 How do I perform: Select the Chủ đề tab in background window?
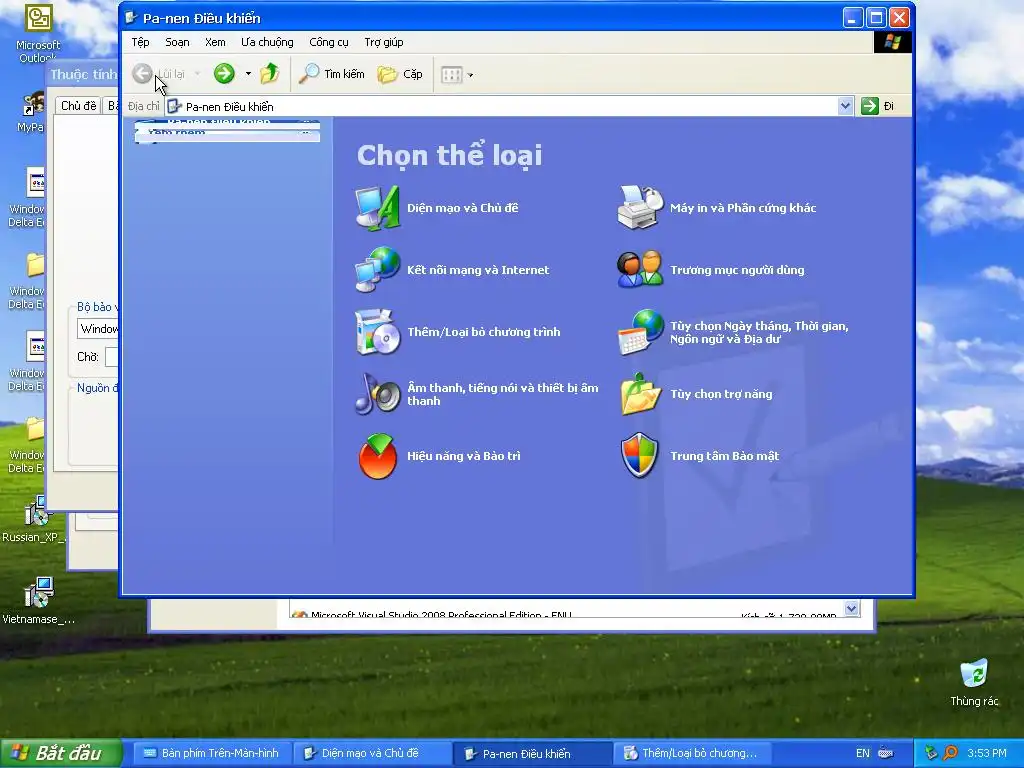coord(78,105)
